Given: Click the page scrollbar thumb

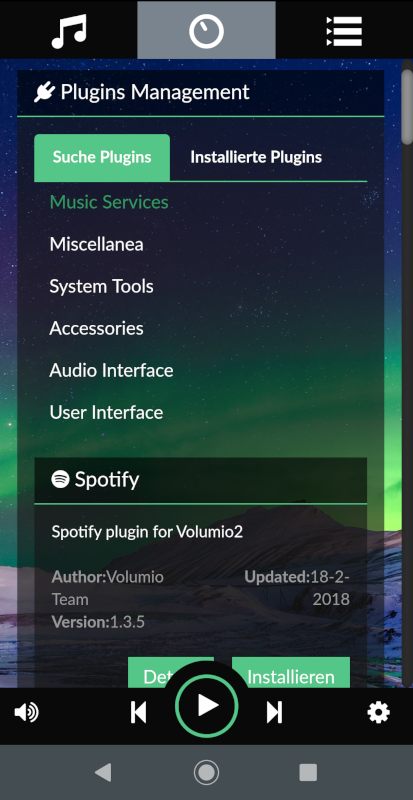Looking at the screenshot, I should coord(407,106).
